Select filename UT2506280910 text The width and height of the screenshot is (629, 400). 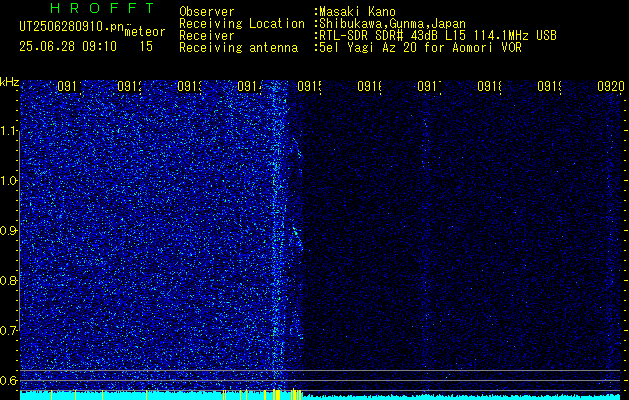tap(71, 26)
